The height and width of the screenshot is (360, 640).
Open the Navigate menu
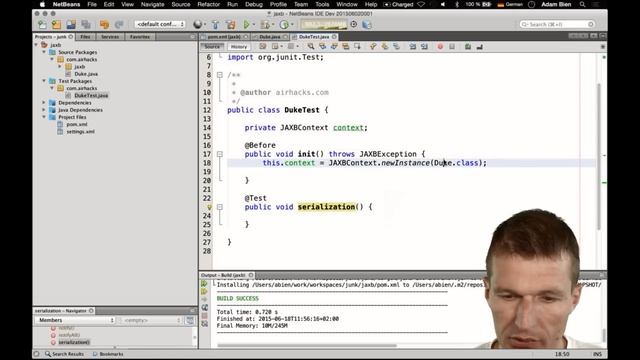pos(153,4)
